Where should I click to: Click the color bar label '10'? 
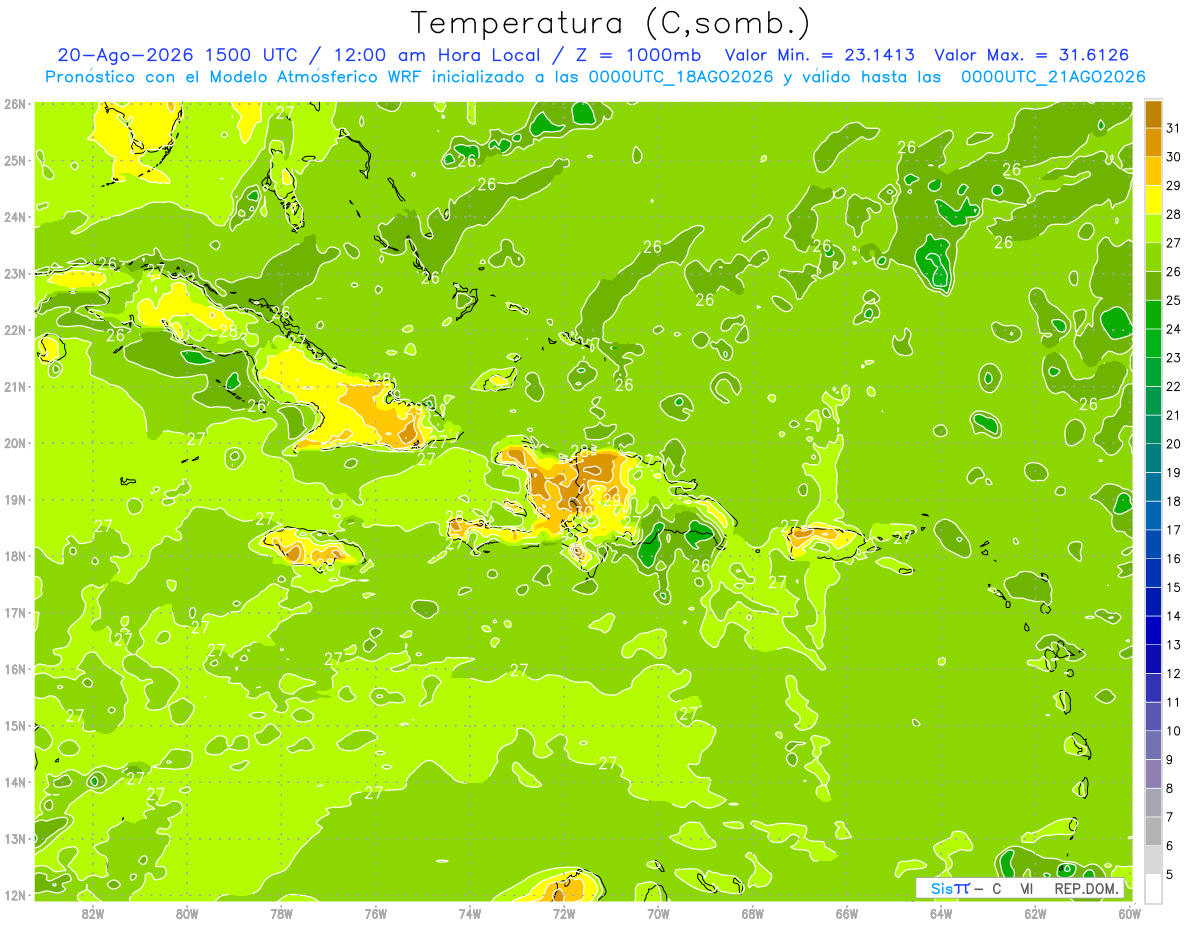pyautogui.click(x=1173, y=731)
